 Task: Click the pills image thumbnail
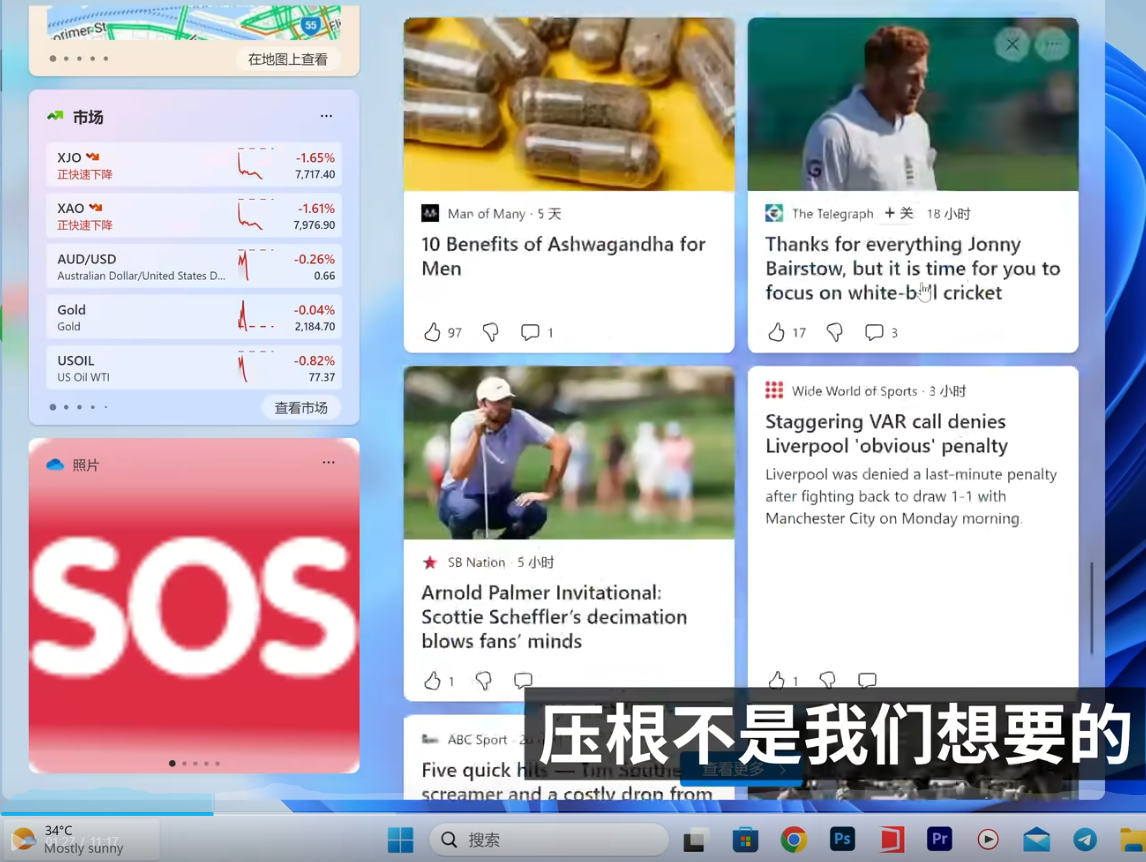pos(569,104)
